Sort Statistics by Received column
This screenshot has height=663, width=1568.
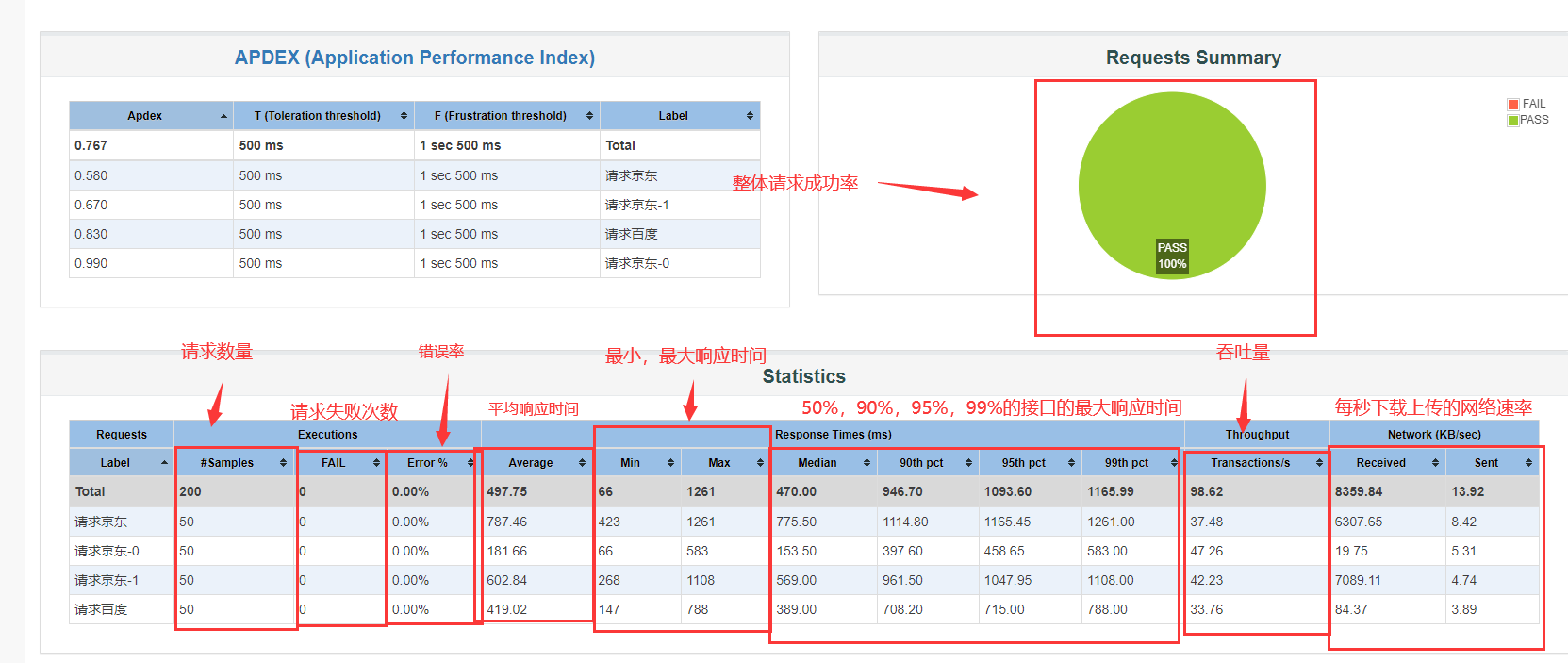click(1388, 463)
